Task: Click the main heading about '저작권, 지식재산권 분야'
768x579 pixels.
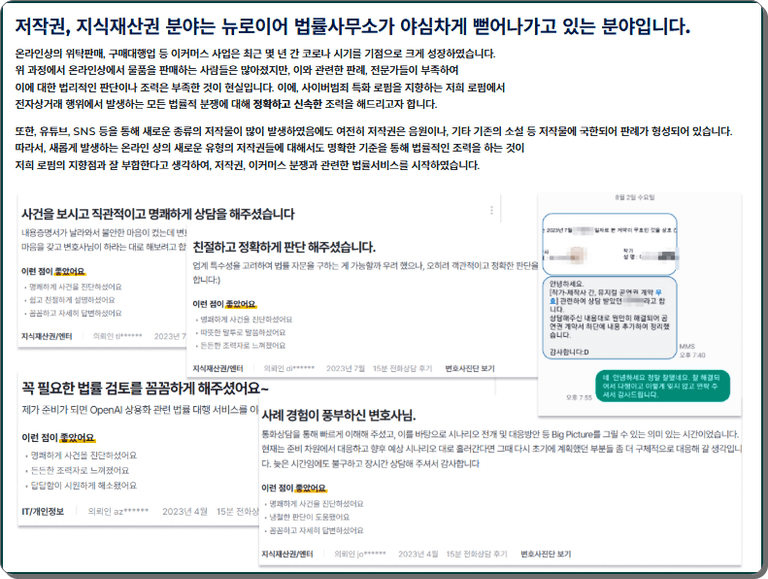Action: click(x=353, y=25)
